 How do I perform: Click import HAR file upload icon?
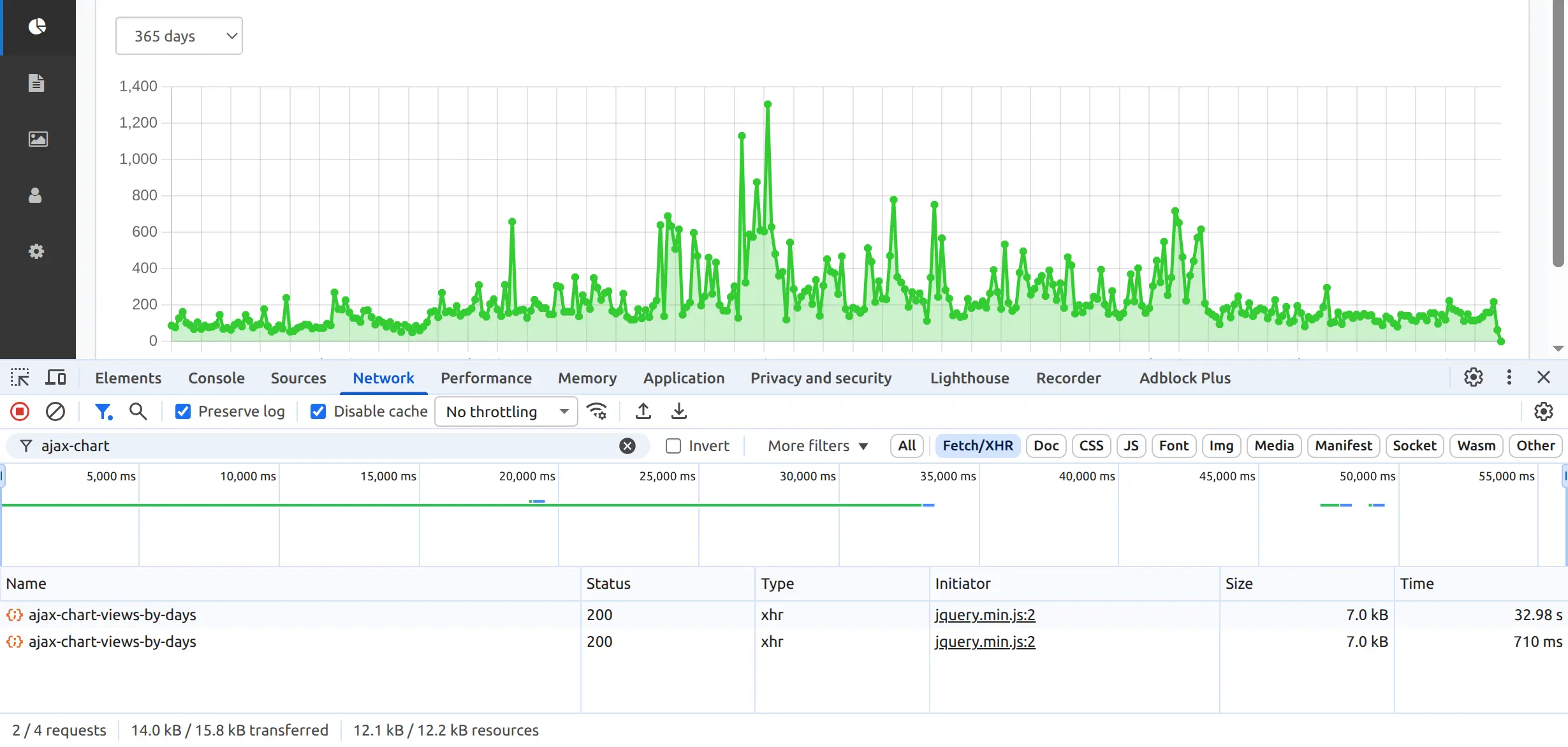pyautogui.click(x=643, y=411)
